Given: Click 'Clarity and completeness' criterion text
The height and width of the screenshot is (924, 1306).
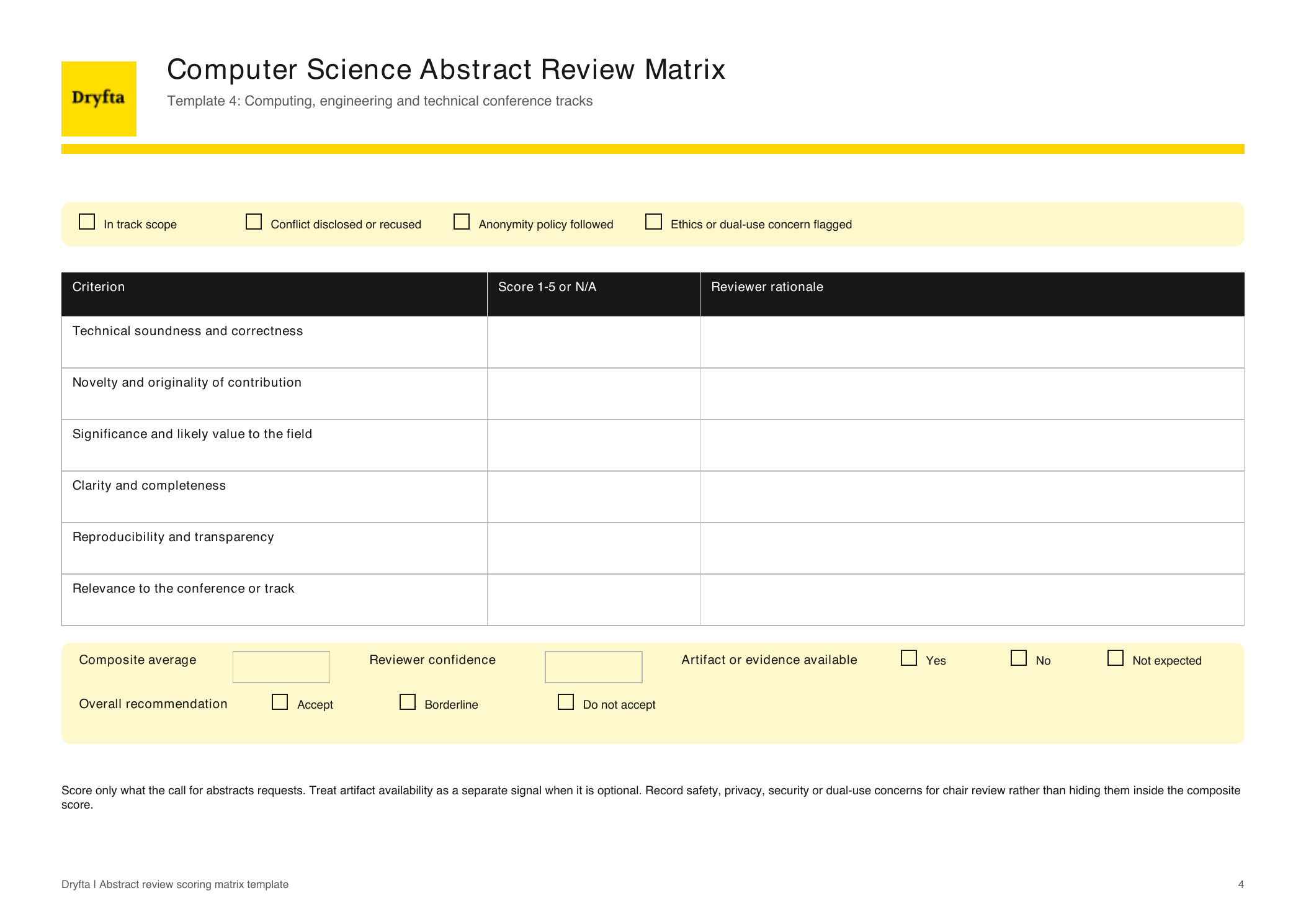Looking at the screenshot, I should tap(149, 486).
